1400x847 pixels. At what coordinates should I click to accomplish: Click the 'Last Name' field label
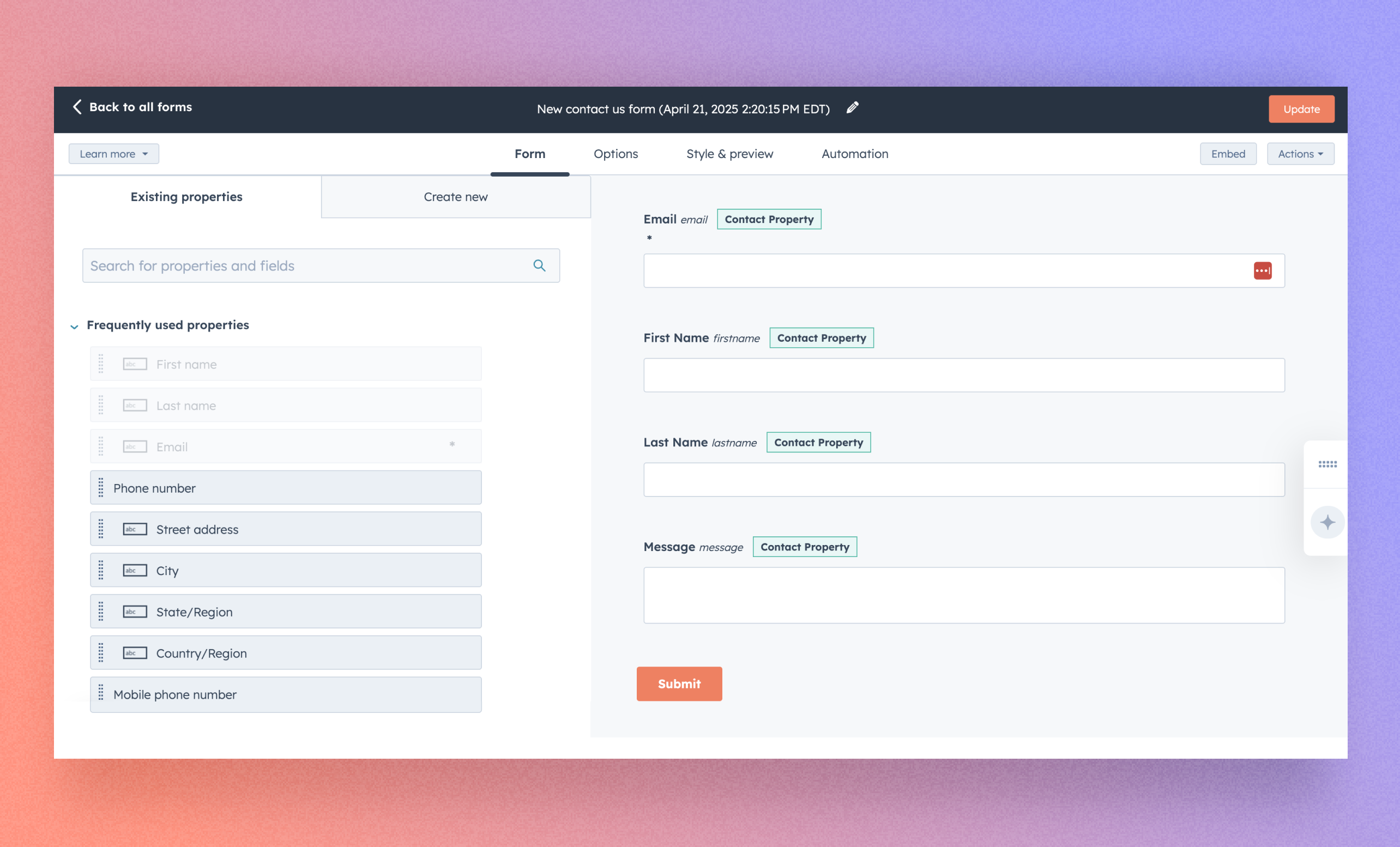click(675, 442)
